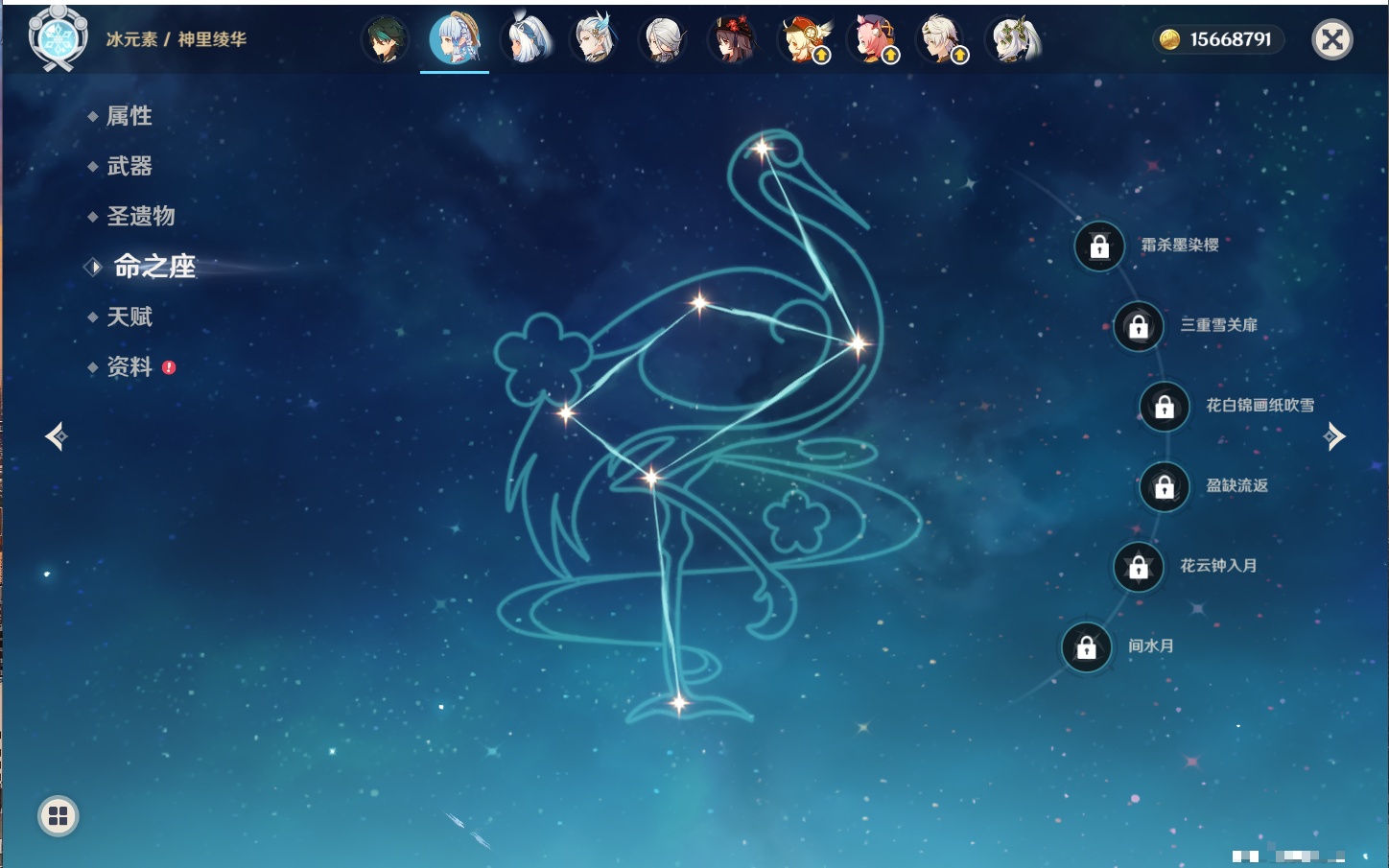Select the red-hat dark-haired character portrait
This screenshot has height=868, width=1389.
tap(733, 40)
